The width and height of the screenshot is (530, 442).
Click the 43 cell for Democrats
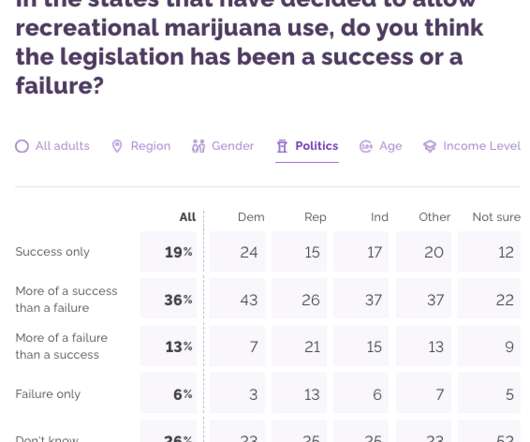pos(237,299)
